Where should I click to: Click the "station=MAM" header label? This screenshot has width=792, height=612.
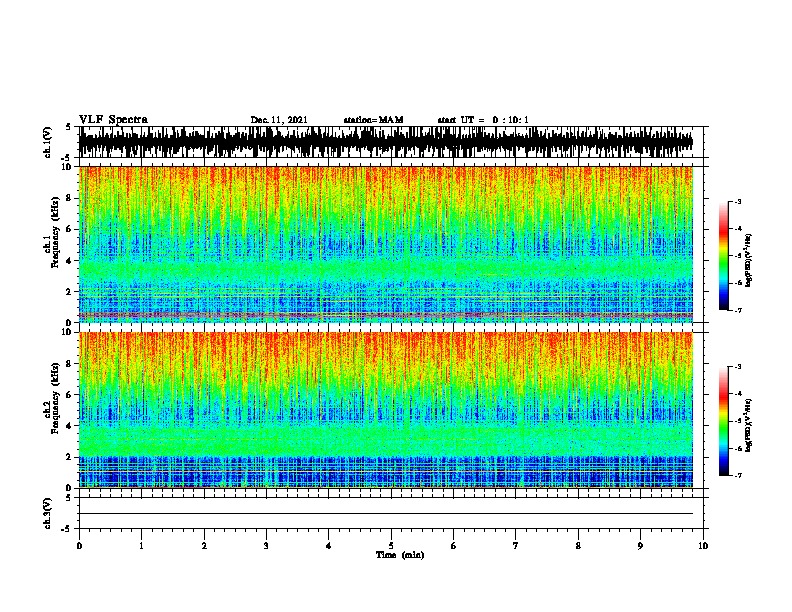(373, 120)
